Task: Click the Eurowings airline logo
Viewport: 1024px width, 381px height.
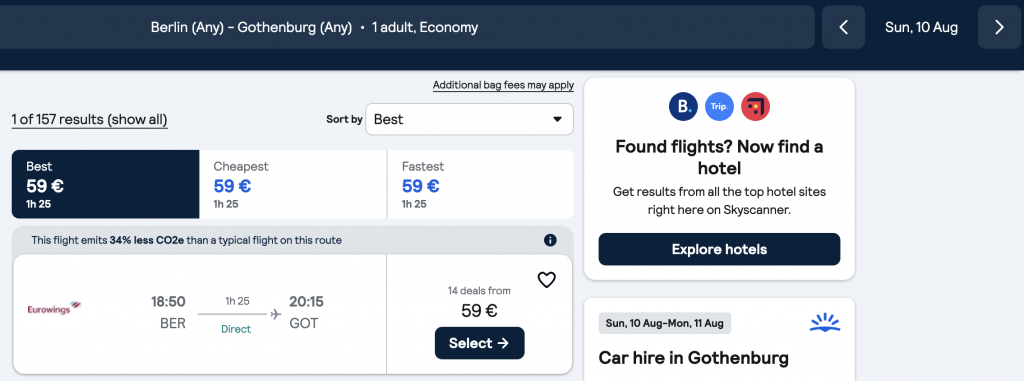Action: 54,308
